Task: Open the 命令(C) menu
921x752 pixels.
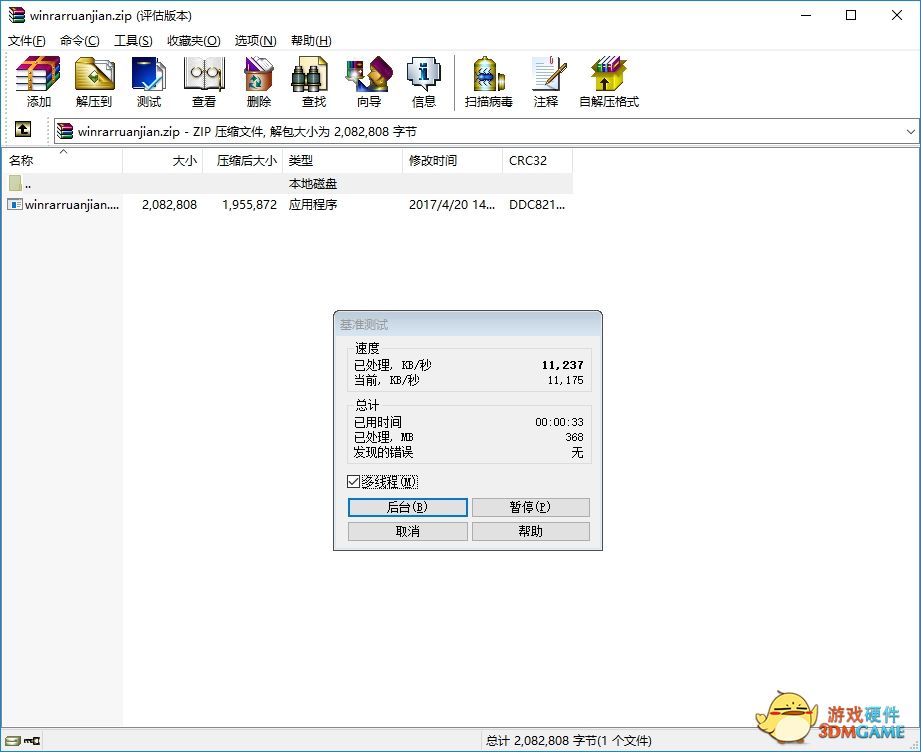Action: 79,41
